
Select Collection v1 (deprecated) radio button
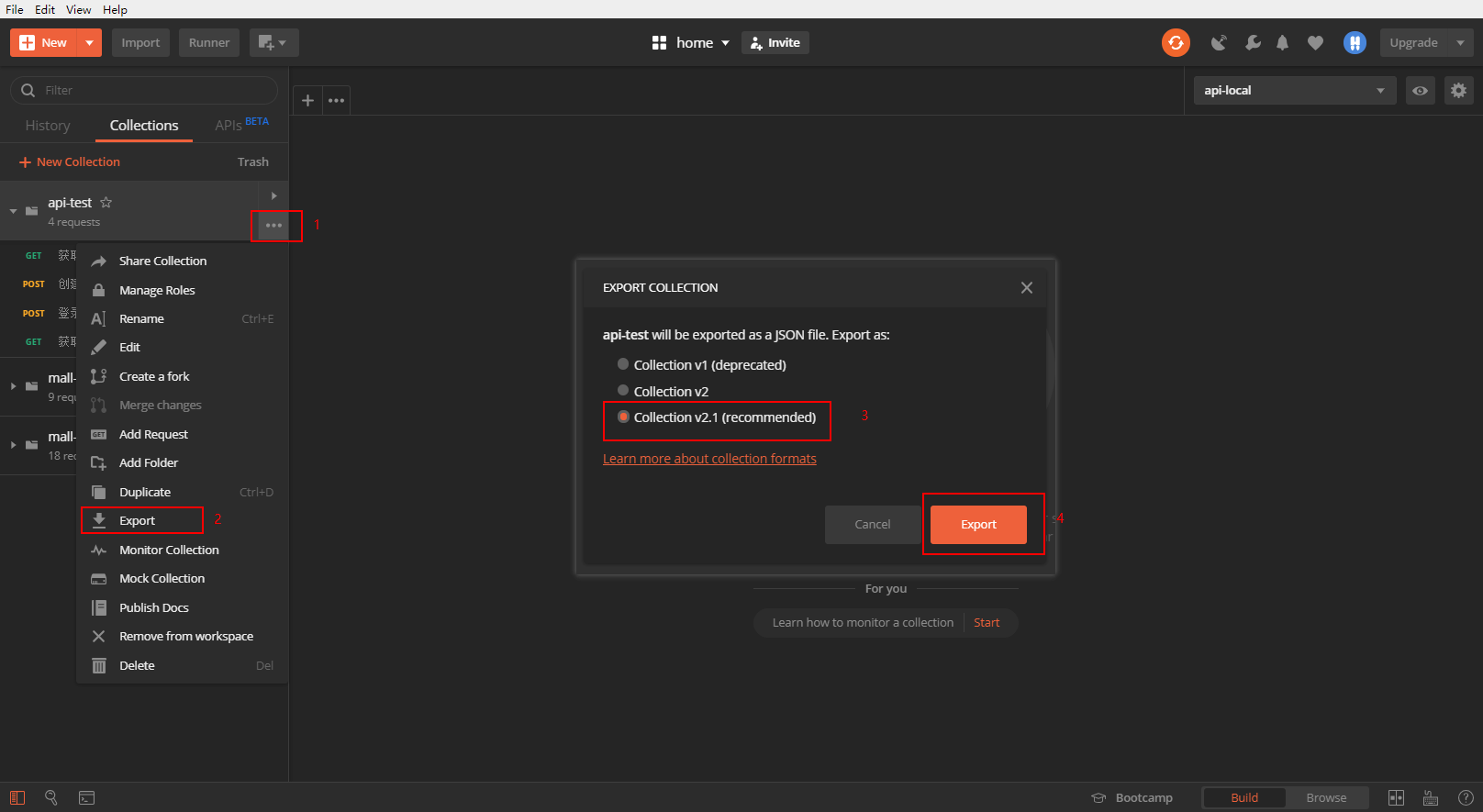click(x=623, y=364)
